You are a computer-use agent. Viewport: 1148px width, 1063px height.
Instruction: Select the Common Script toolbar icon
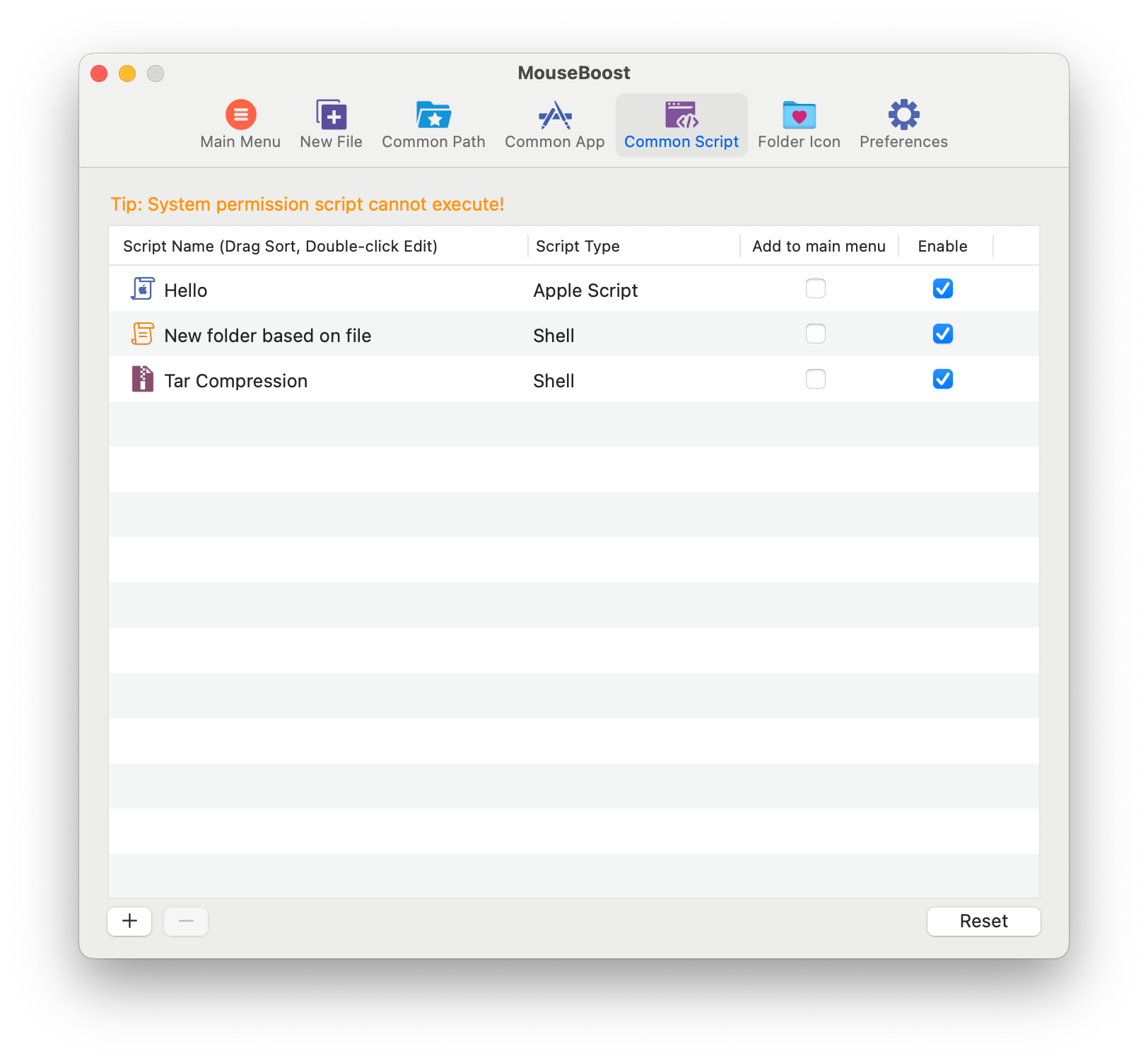pyautogui.click(x=681, y=114)
